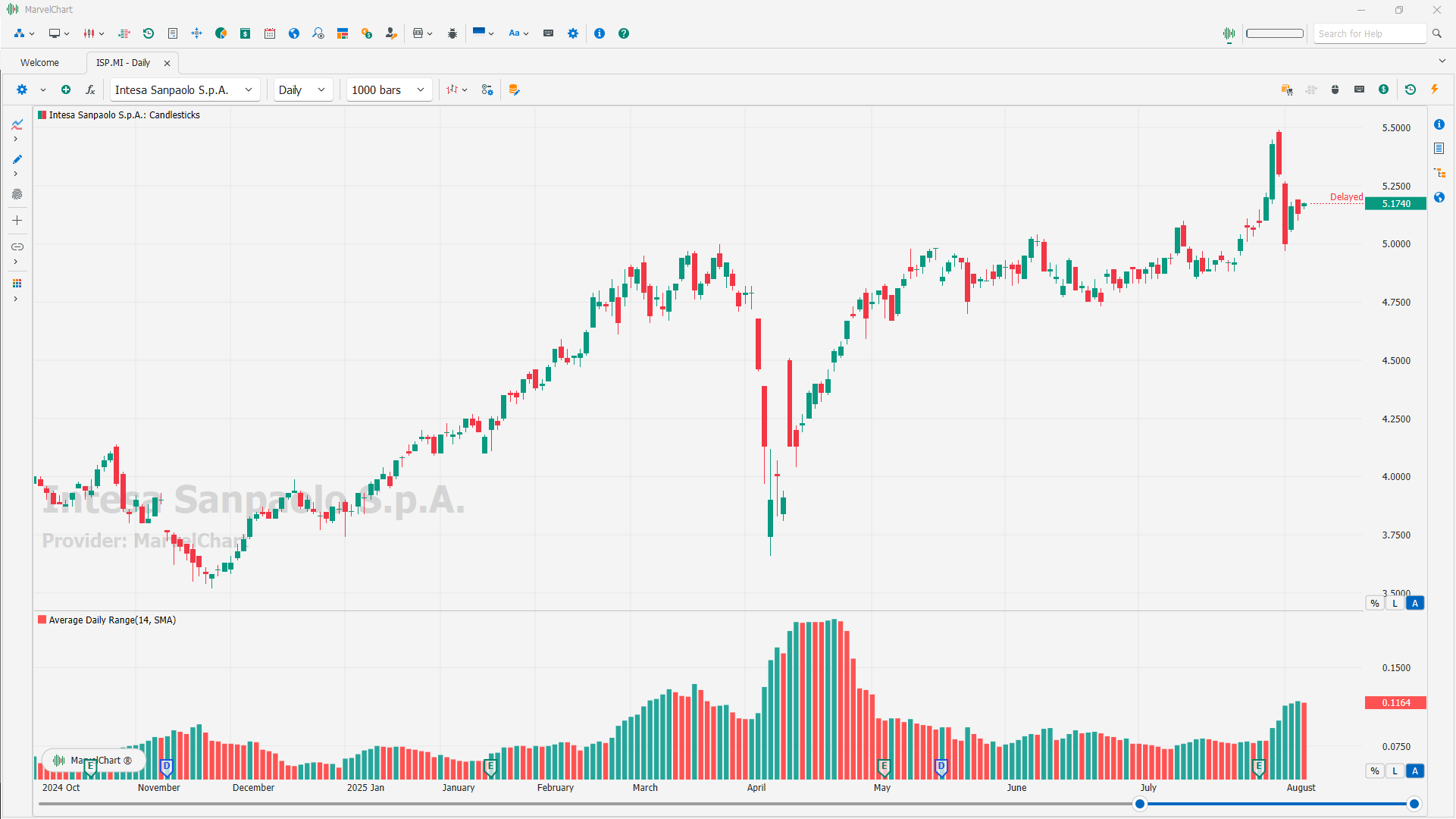Image resolution: width=1456 pixels, height=819 pixels.
Task: Select the crosshair plus tool in left sidebar
Action: click(x=17, y=221)
